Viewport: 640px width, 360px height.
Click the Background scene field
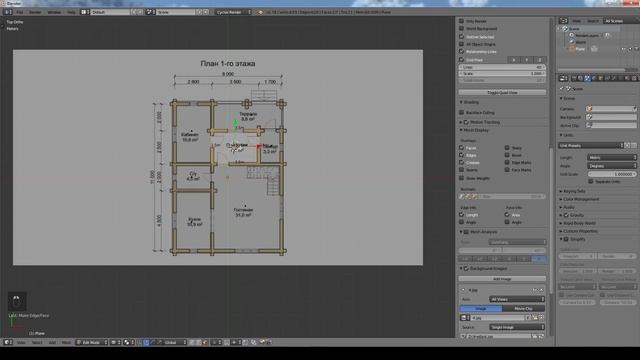point(611,117)
